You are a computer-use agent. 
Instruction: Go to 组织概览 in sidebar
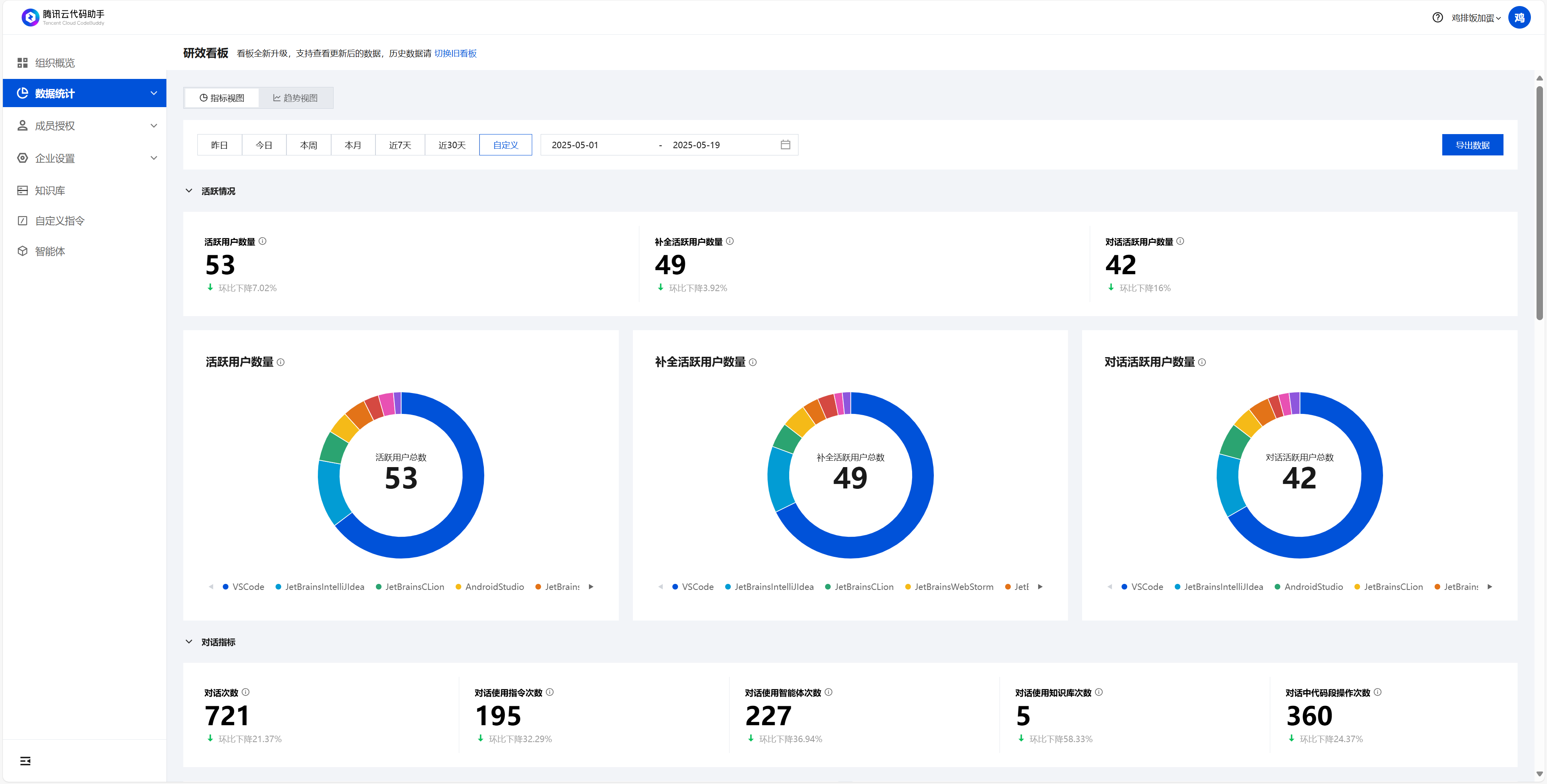(x=55, y=62)
